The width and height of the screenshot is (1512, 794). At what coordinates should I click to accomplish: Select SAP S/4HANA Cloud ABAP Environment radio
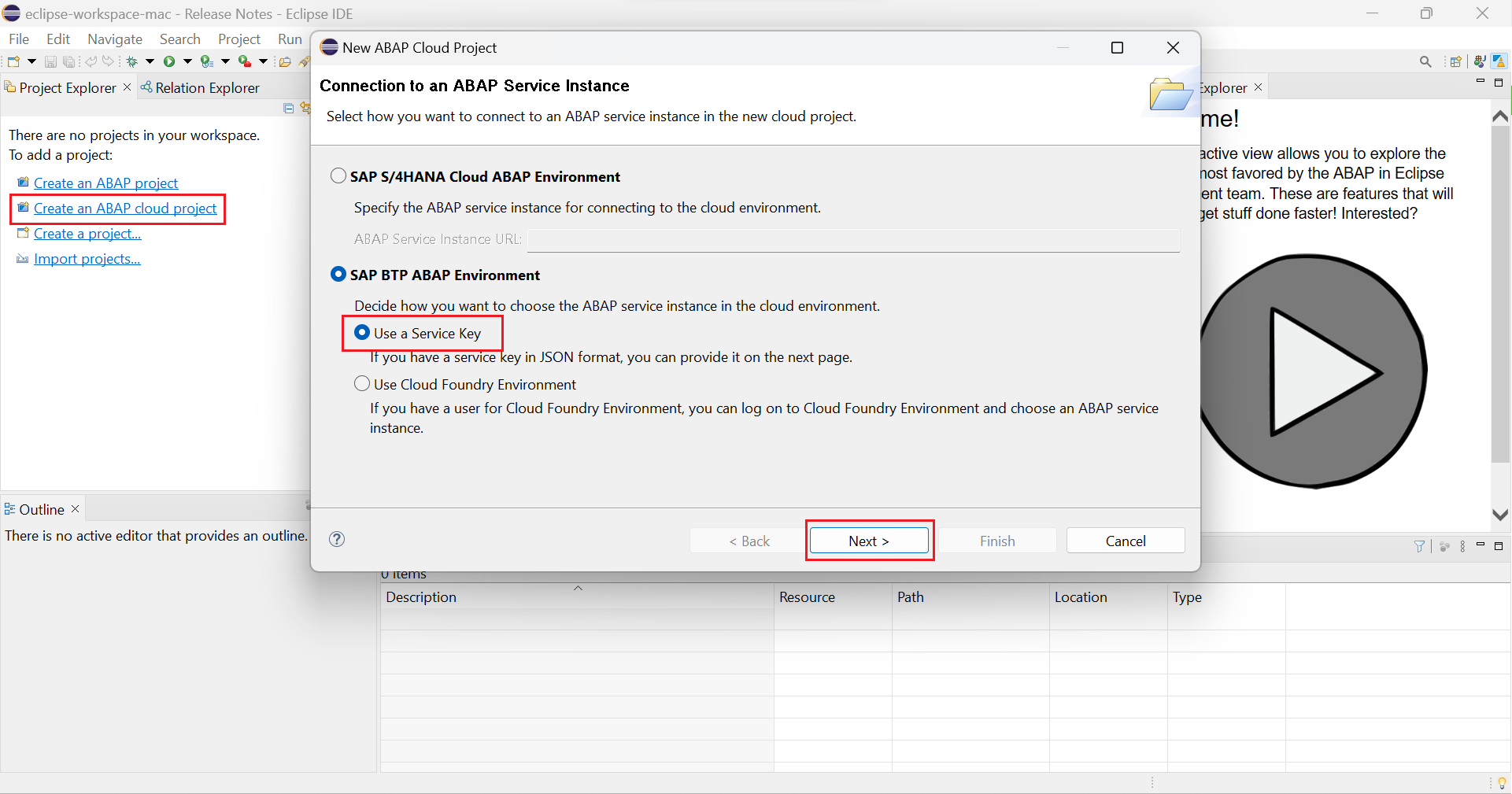(x=338, y=175)
